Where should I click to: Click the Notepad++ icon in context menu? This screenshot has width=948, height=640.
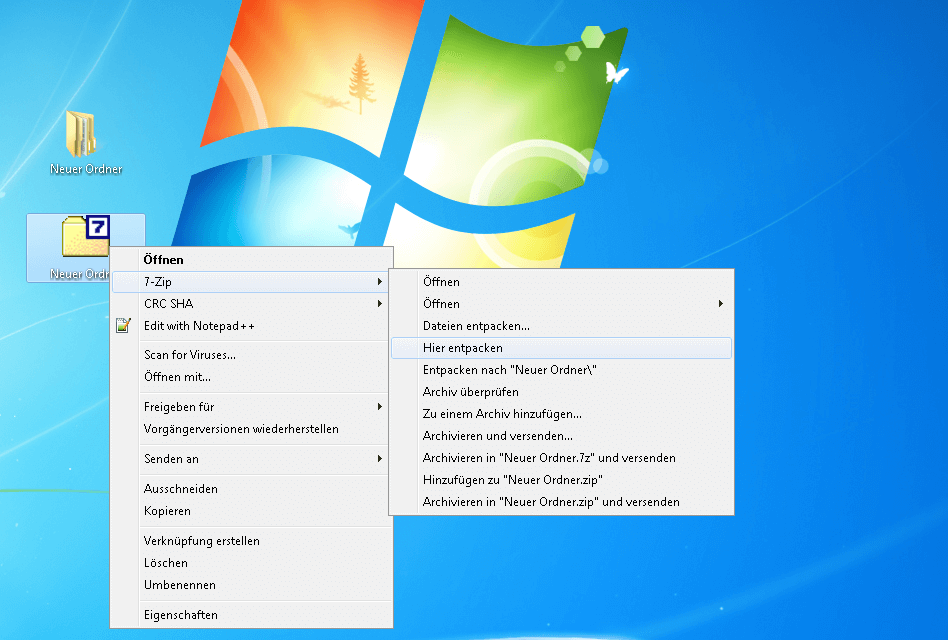point(123,326)
